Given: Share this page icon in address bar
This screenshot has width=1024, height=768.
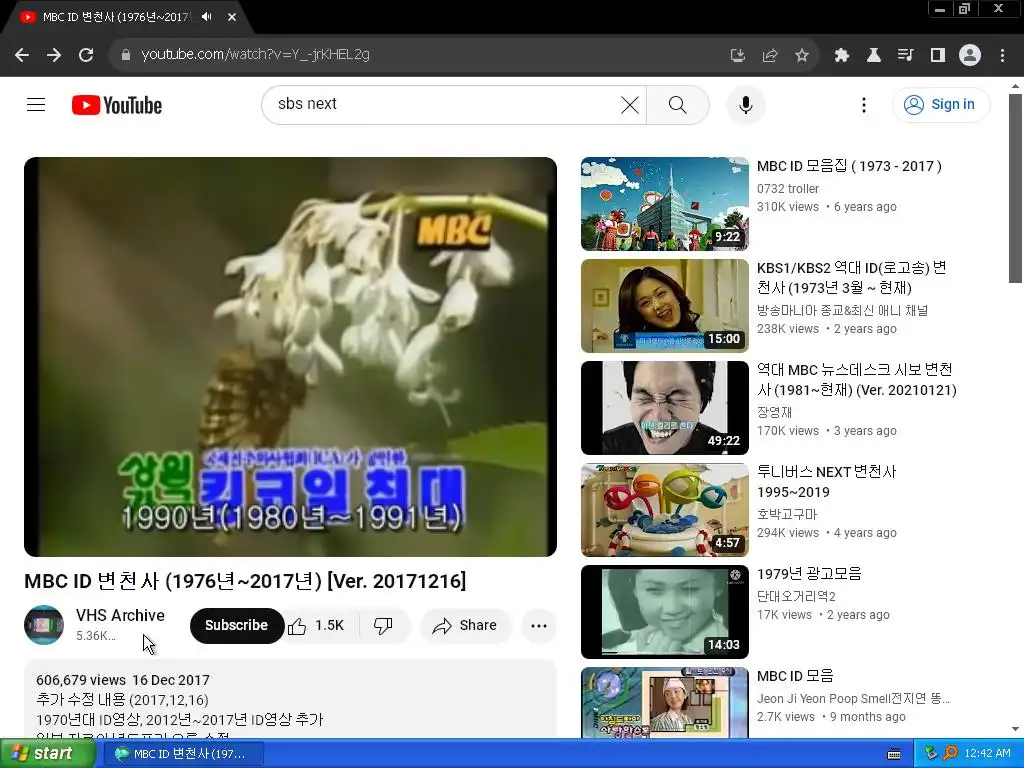Looking at the screenshot, I should click(x=770, y=55).
